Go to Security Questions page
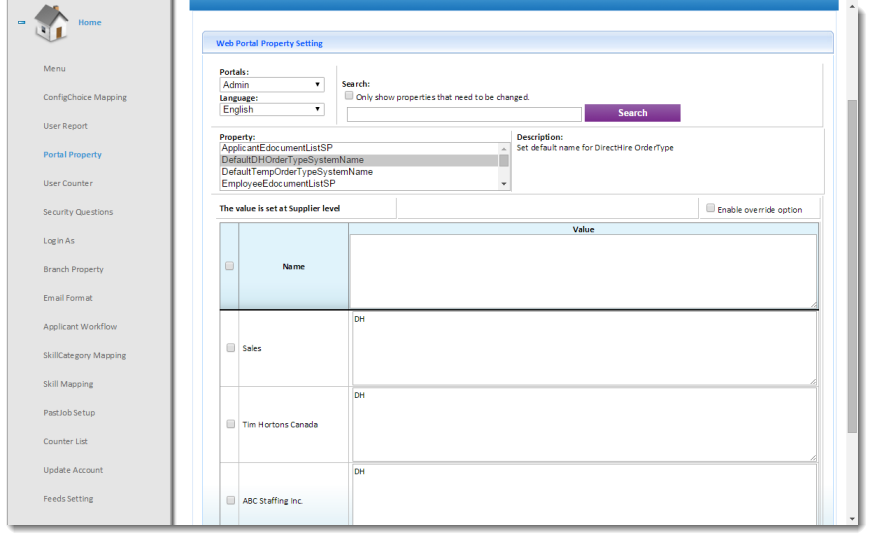 78,212
